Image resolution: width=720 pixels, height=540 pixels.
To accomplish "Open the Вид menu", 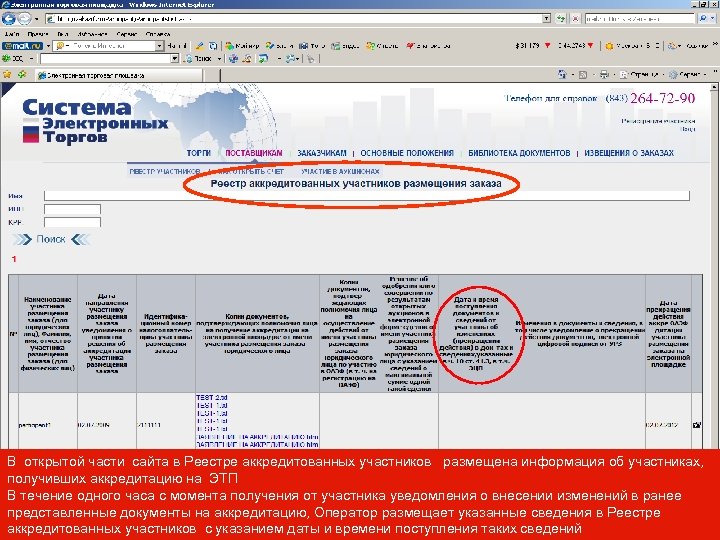I will [62, 34].
